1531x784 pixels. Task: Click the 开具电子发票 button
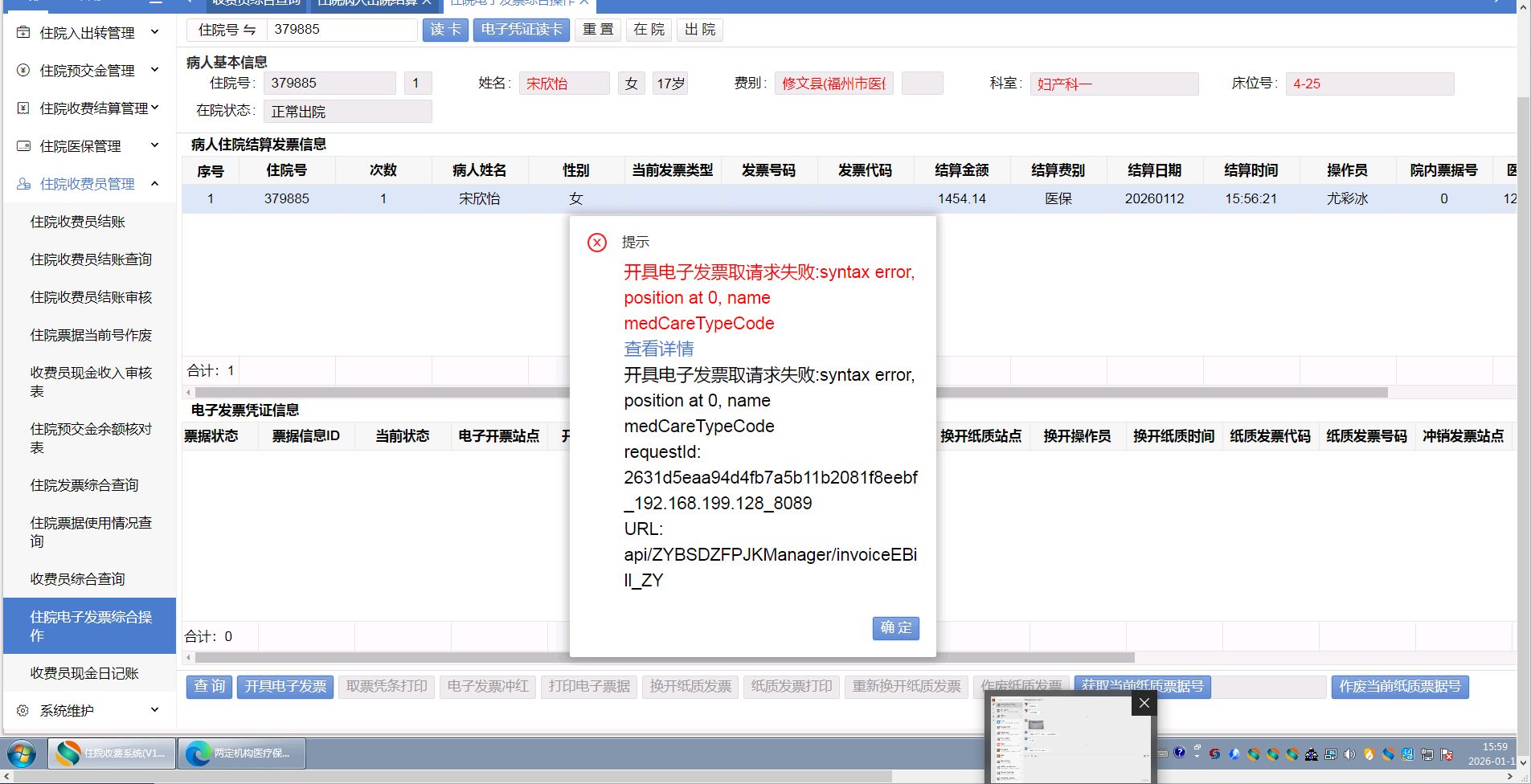pos(285,687)
